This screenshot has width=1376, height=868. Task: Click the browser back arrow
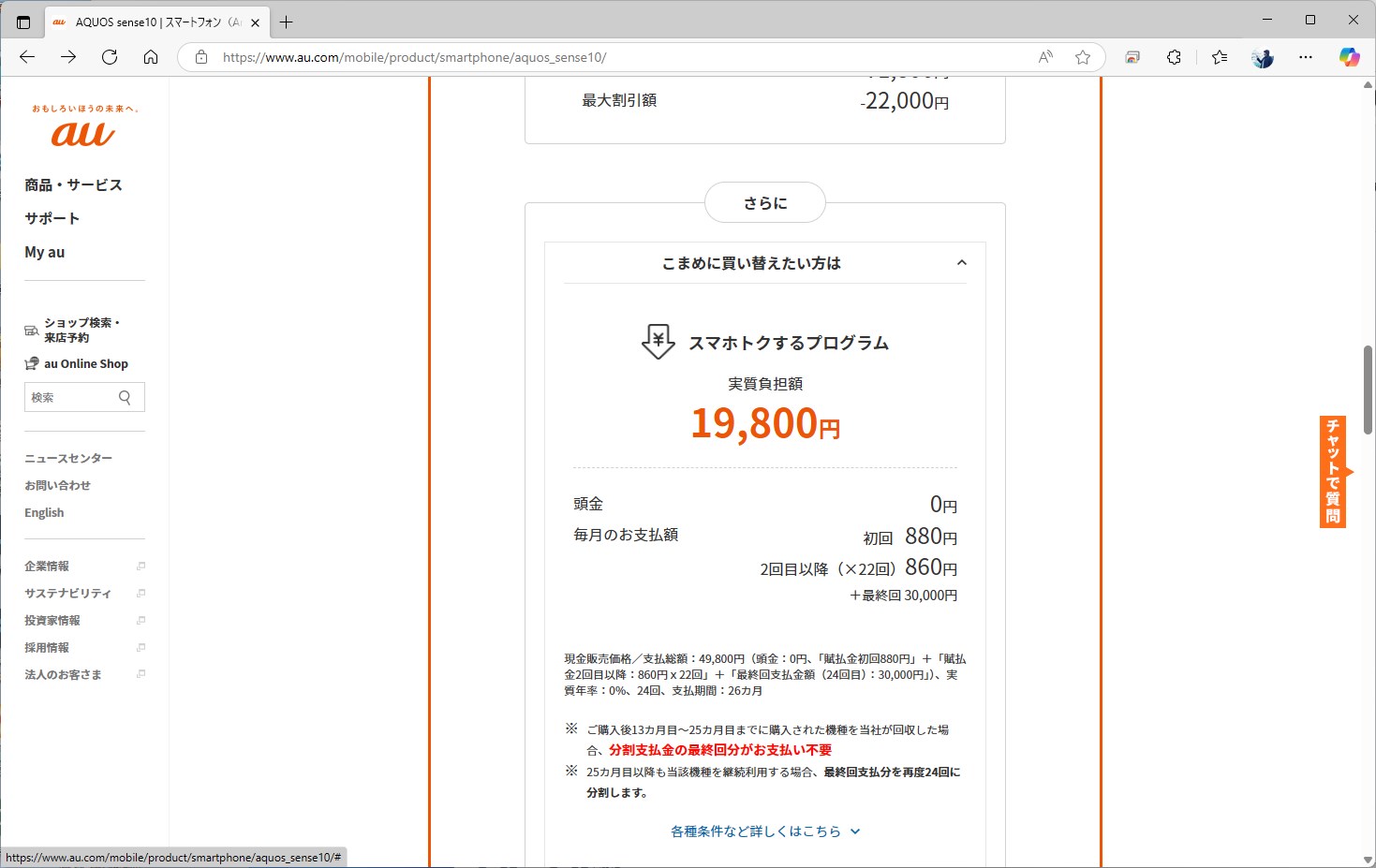click(27, 57)
